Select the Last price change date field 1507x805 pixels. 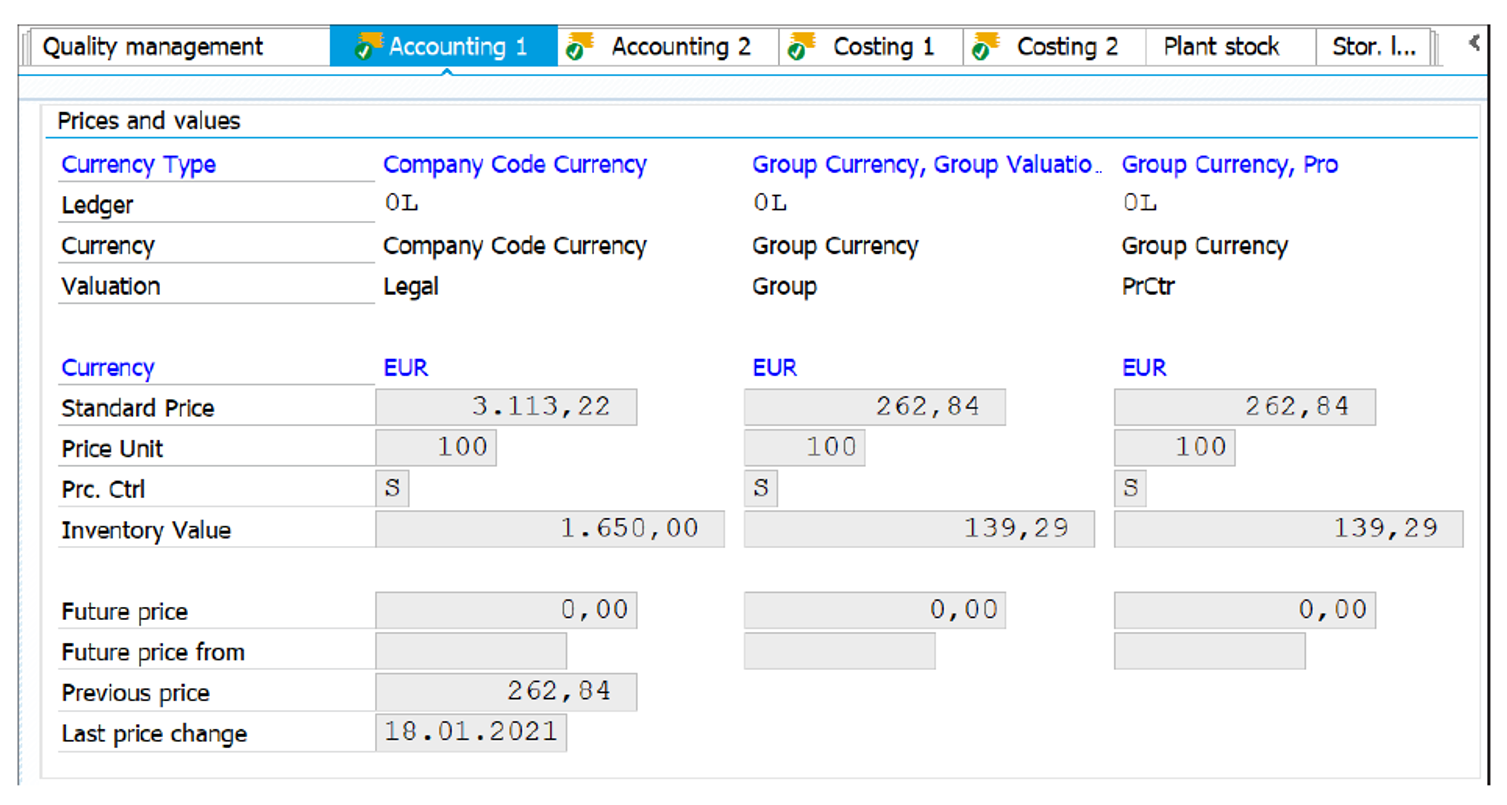(470, 732)
